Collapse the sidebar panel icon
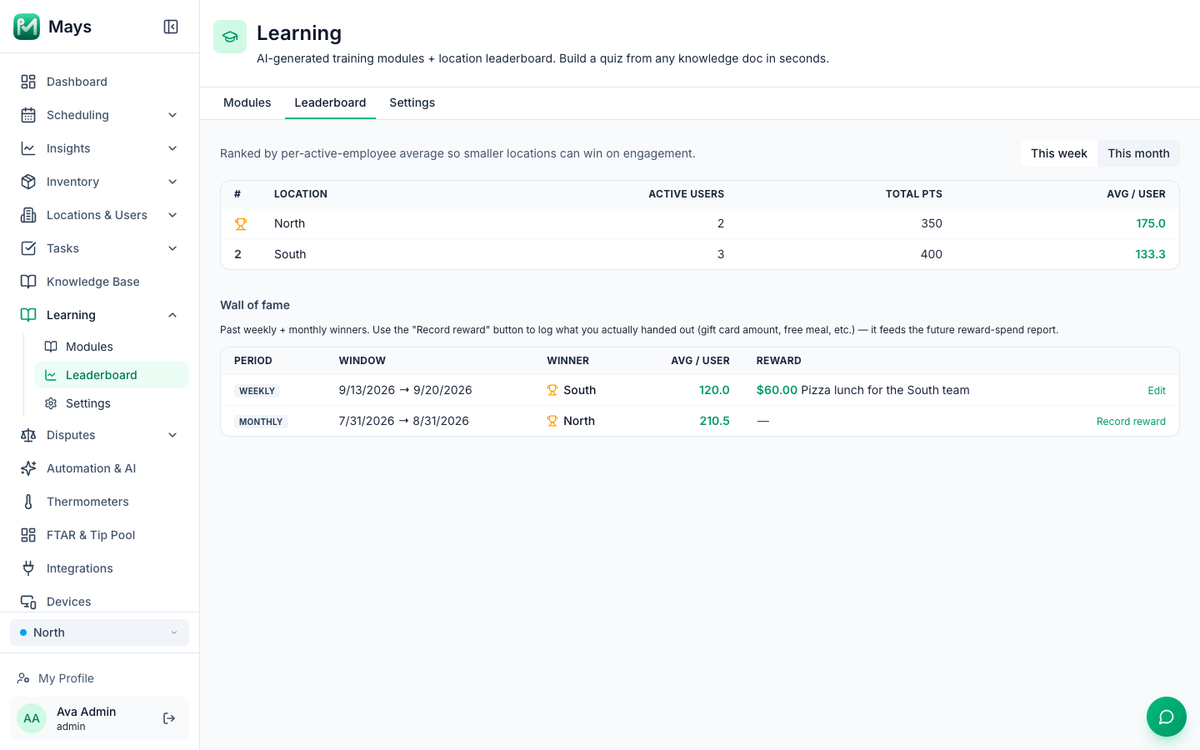 point(171,27)
